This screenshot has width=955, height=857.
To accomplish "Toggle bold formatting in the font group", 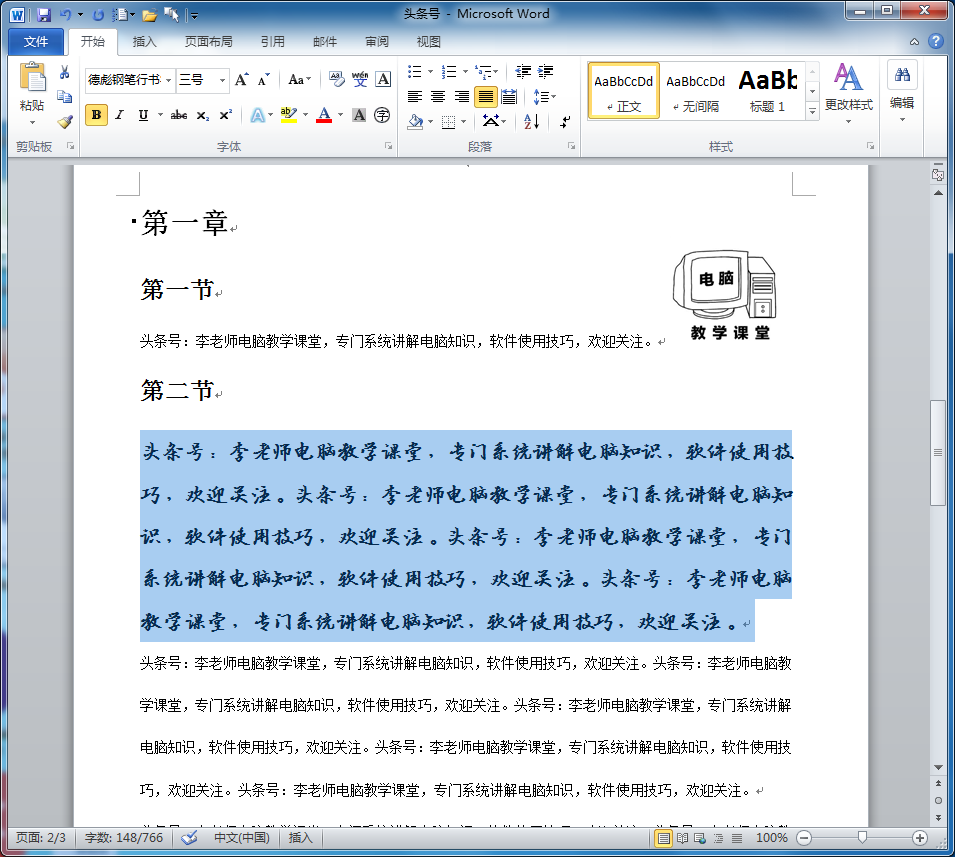I will coord(95,115).
